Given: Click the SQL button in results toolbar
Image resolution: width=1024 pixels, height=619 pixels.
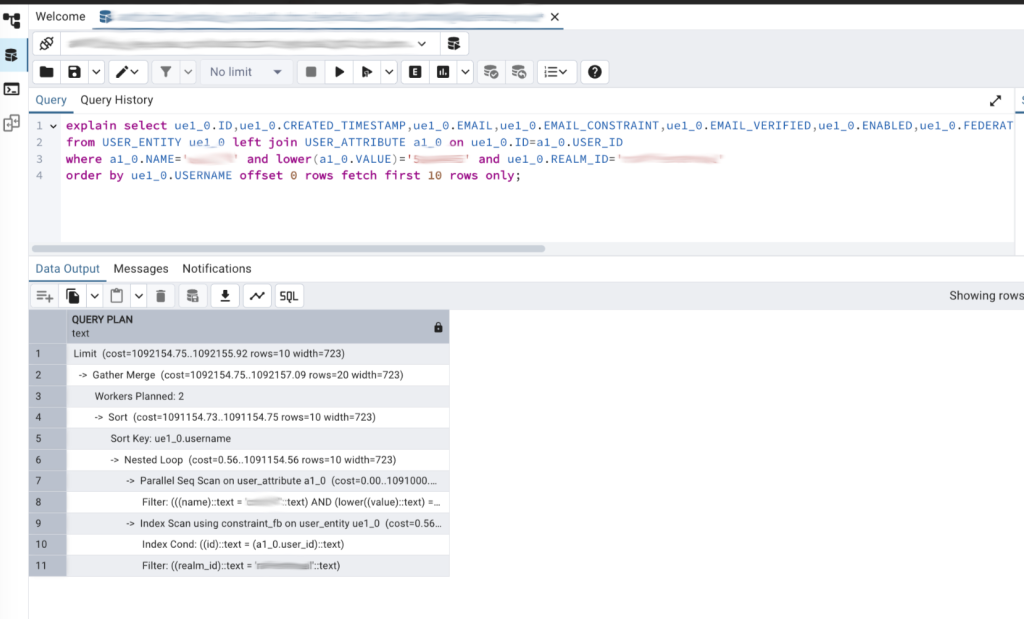Looking at the screenshot, I should 289,296.
